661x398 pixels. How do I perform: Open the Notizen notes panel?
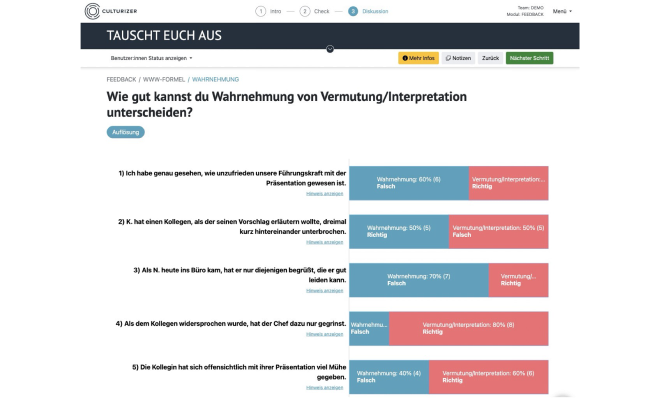click(458, 58)
